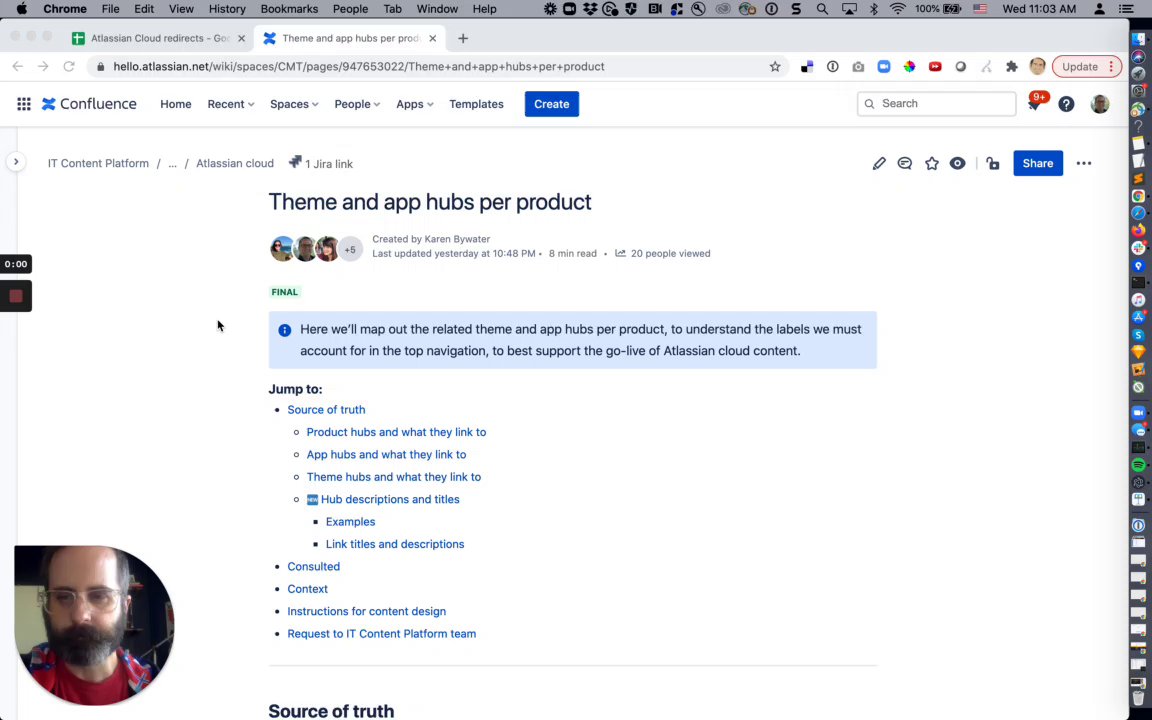
Task: Open page restrictions lock icon
Action: (x=993, y=163)
